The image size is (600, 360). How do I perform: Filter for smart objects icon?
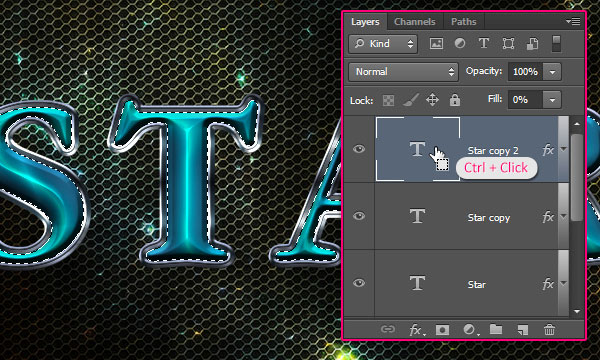click(532, 44)
